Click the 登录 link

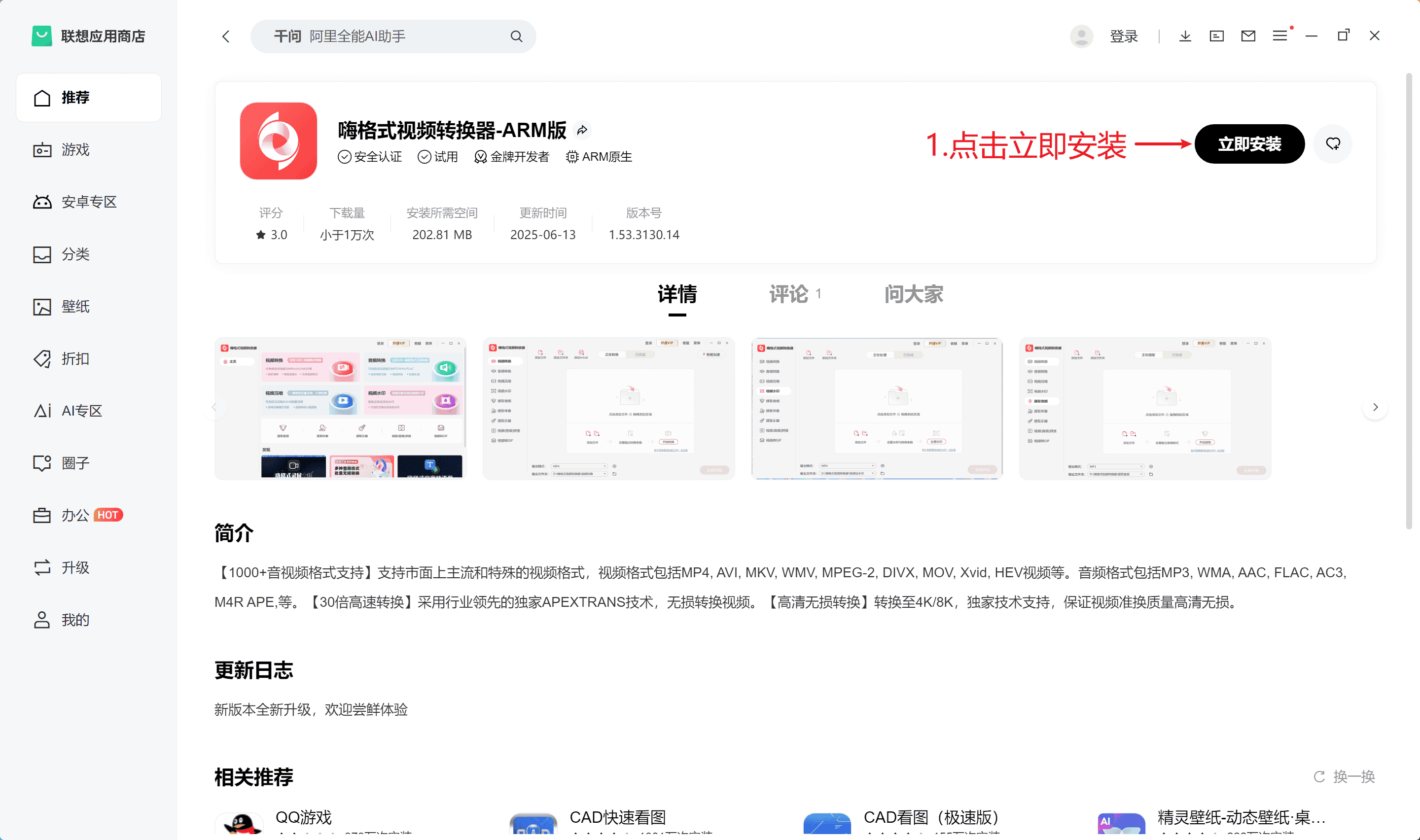(x=1124, y=36)
